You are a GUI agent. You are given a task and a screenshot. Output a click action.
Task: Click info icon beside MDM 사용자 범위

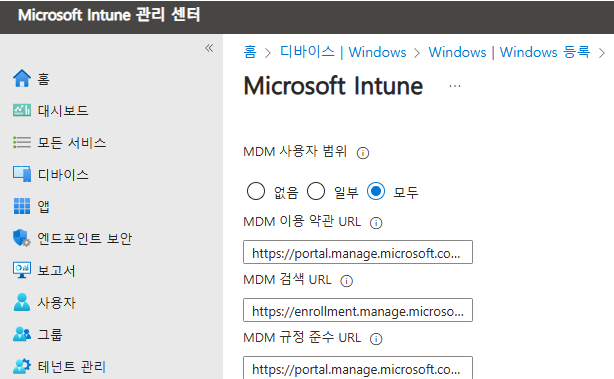pos(363,153)
